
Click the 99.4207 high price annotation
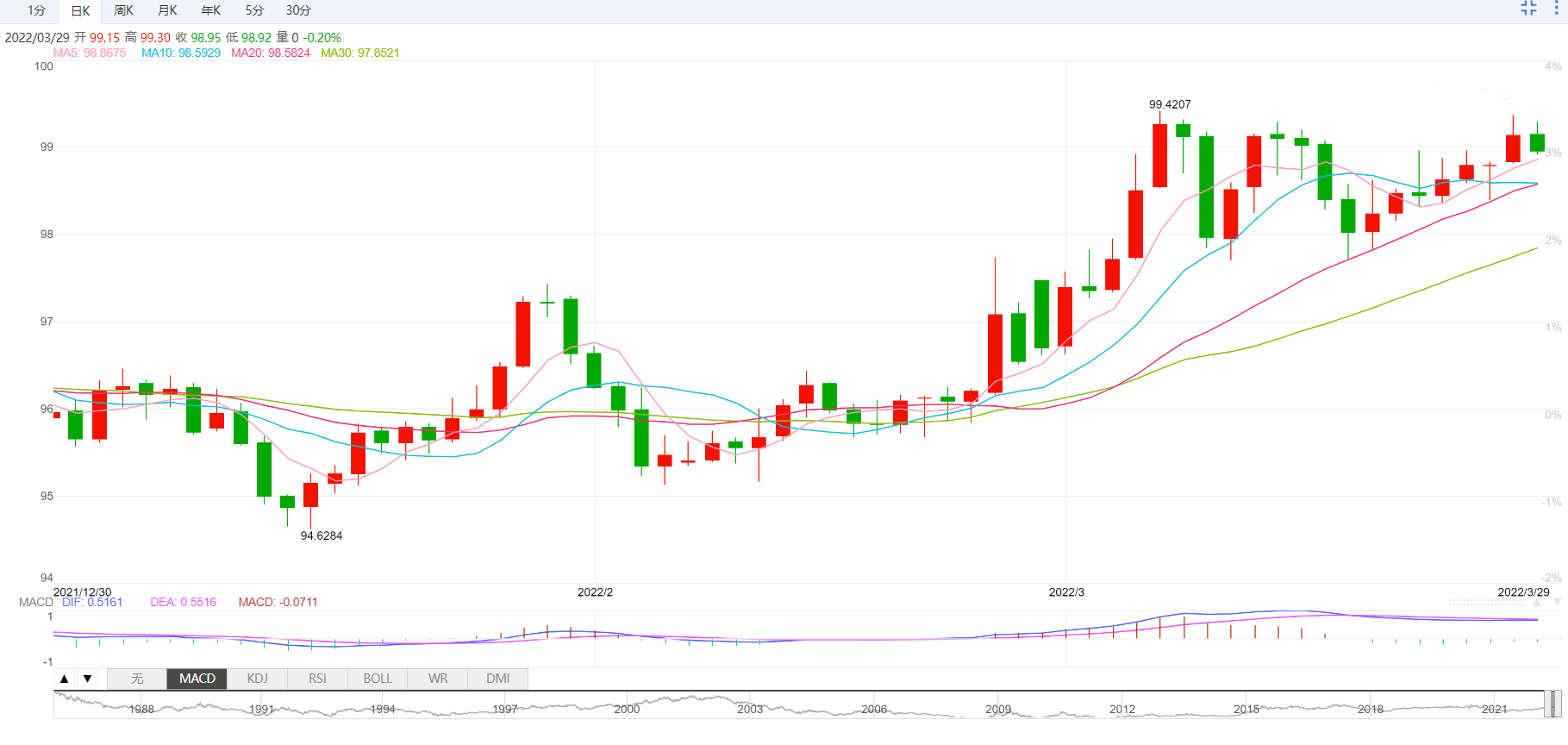coord(1170,104)
